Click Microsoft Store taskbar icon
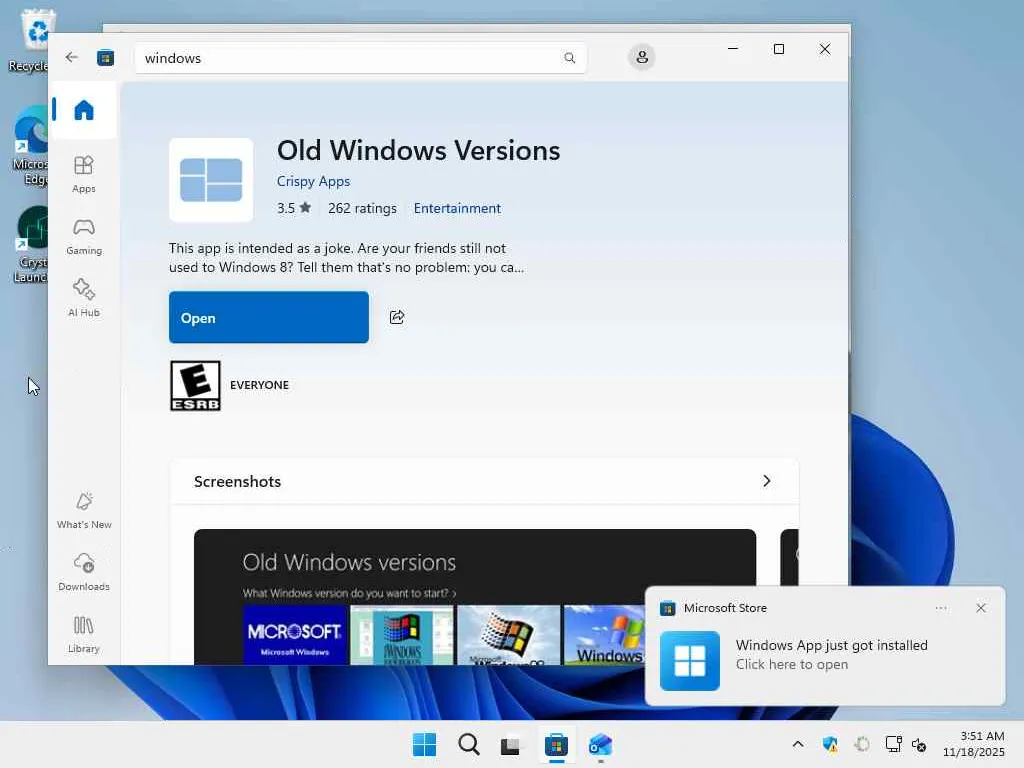This screenshot has width=1024, height=768. pos(556,744)
